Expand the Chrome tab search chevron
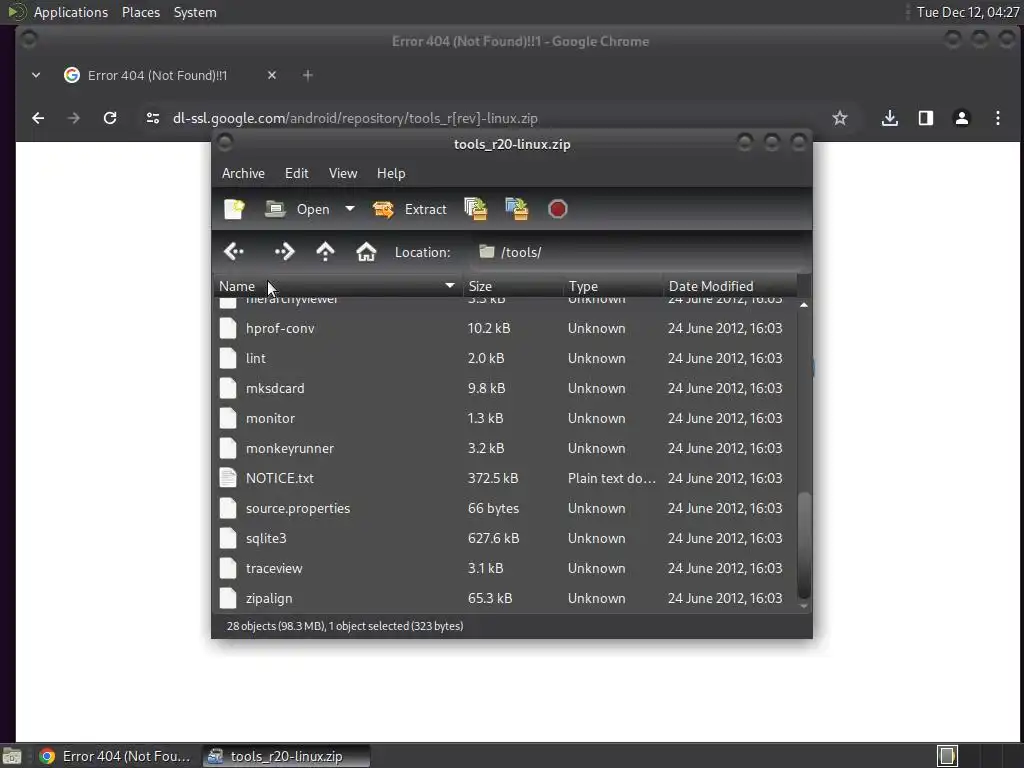 click(x=36, y=75)
